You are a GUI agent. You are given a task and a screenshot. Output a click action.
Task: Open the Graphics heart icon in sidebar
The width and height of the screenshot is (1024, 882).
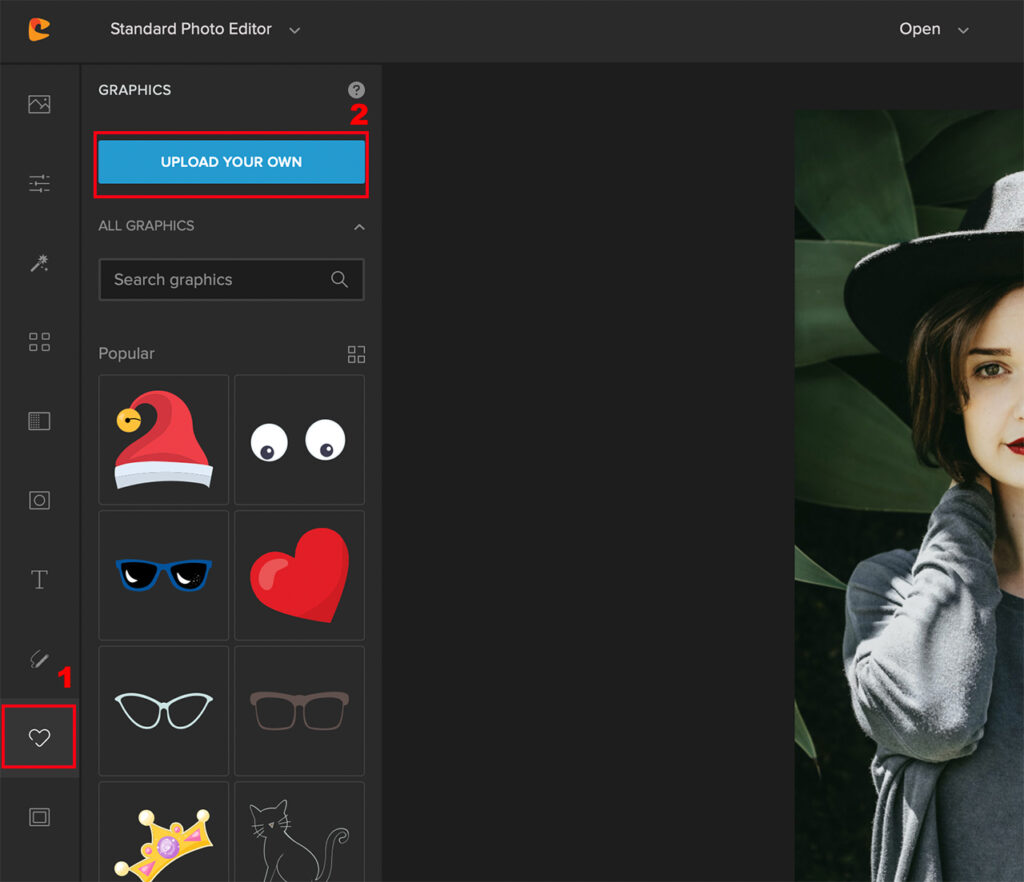(x=39, y=738)
